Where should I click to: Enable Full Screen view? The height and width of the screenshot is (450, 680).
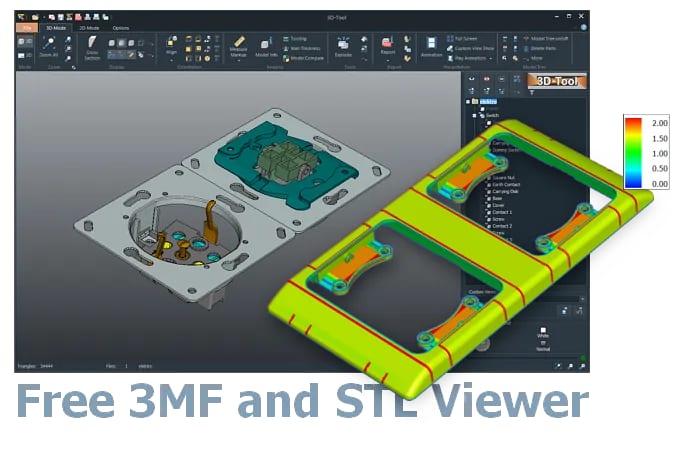click(x=462, y=39)
